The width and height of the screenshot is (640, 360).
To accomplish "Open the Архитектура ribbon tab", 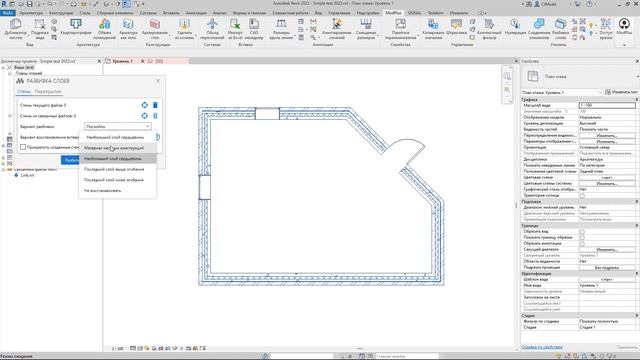I will 31,13.
